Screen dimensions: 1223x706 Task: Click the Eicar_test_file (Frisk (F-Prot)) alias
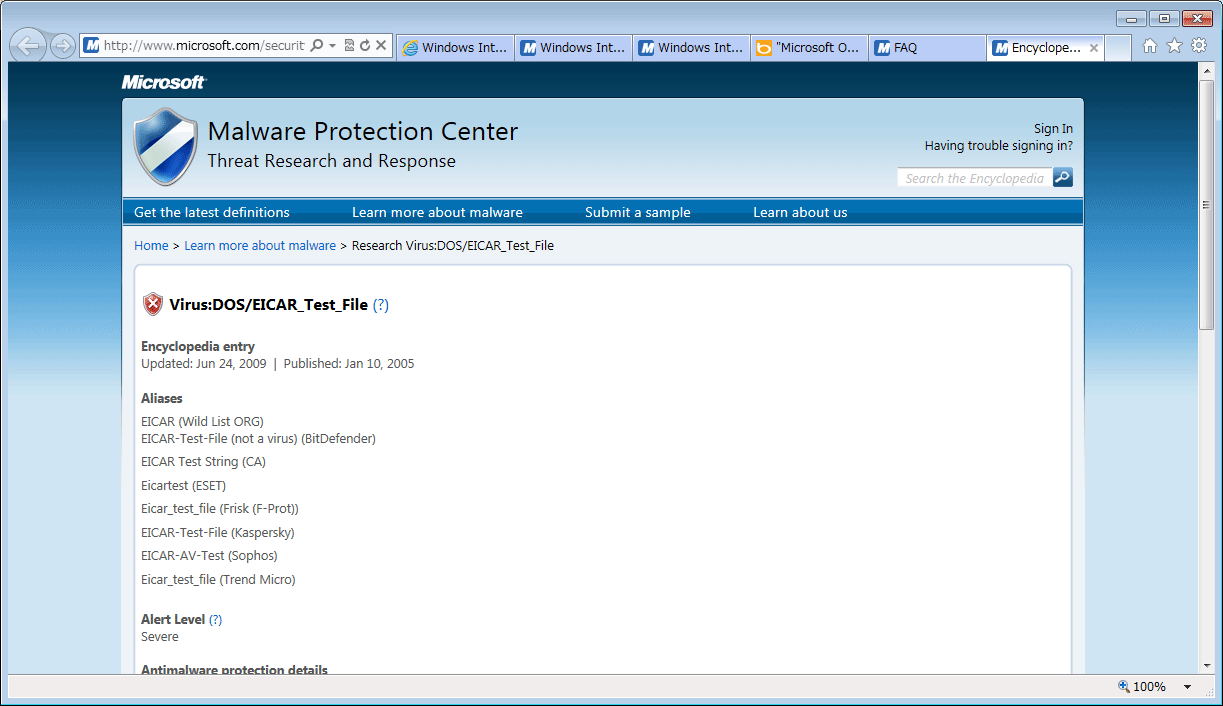tap(220, 509)
